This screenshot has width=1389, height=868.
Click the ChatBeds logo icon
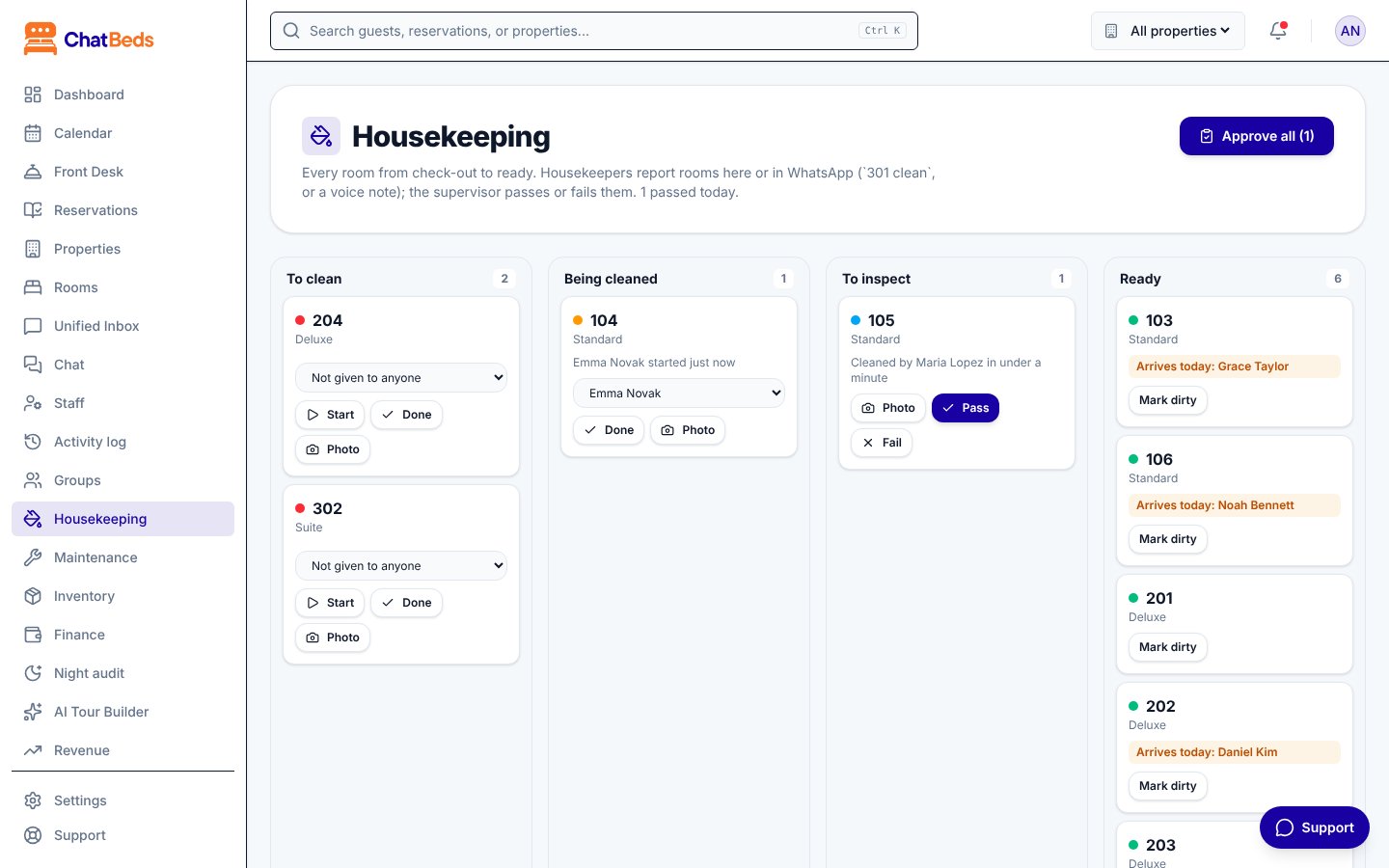[x=41, y=39]
